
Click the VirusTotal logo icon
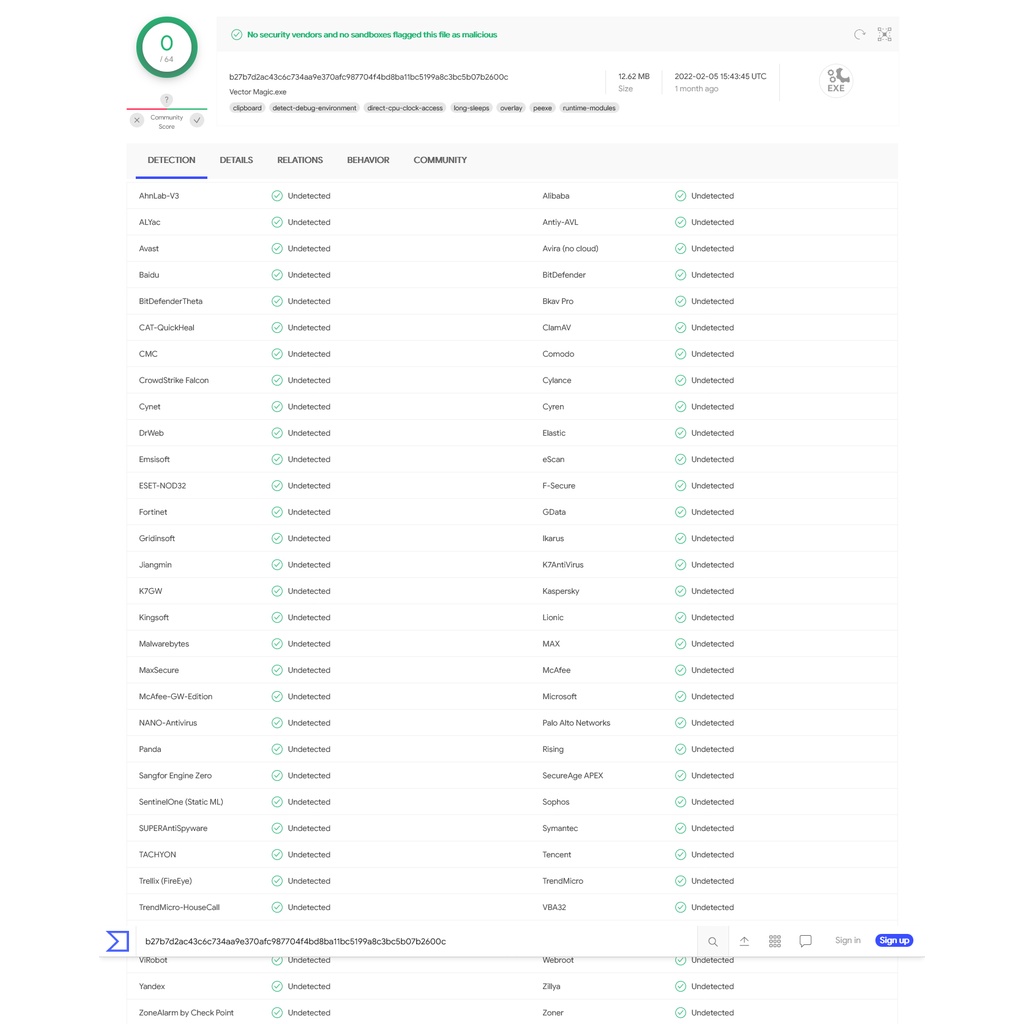click(118, 941)
